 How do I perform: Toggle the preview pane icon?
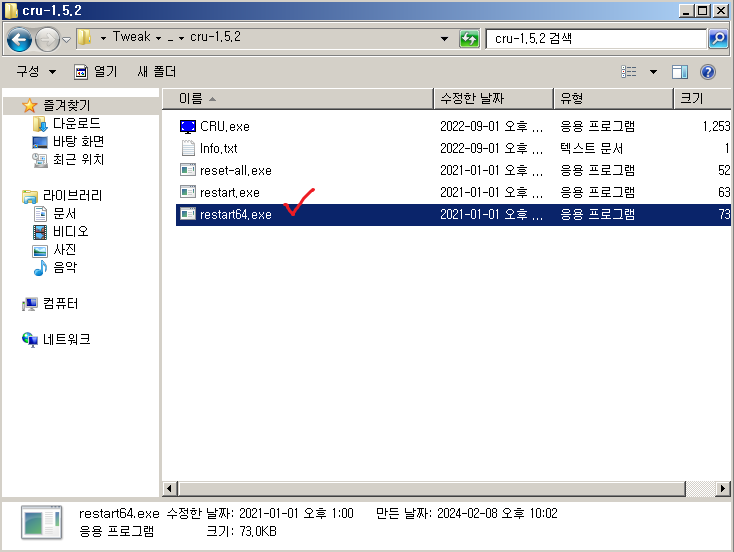680,72
